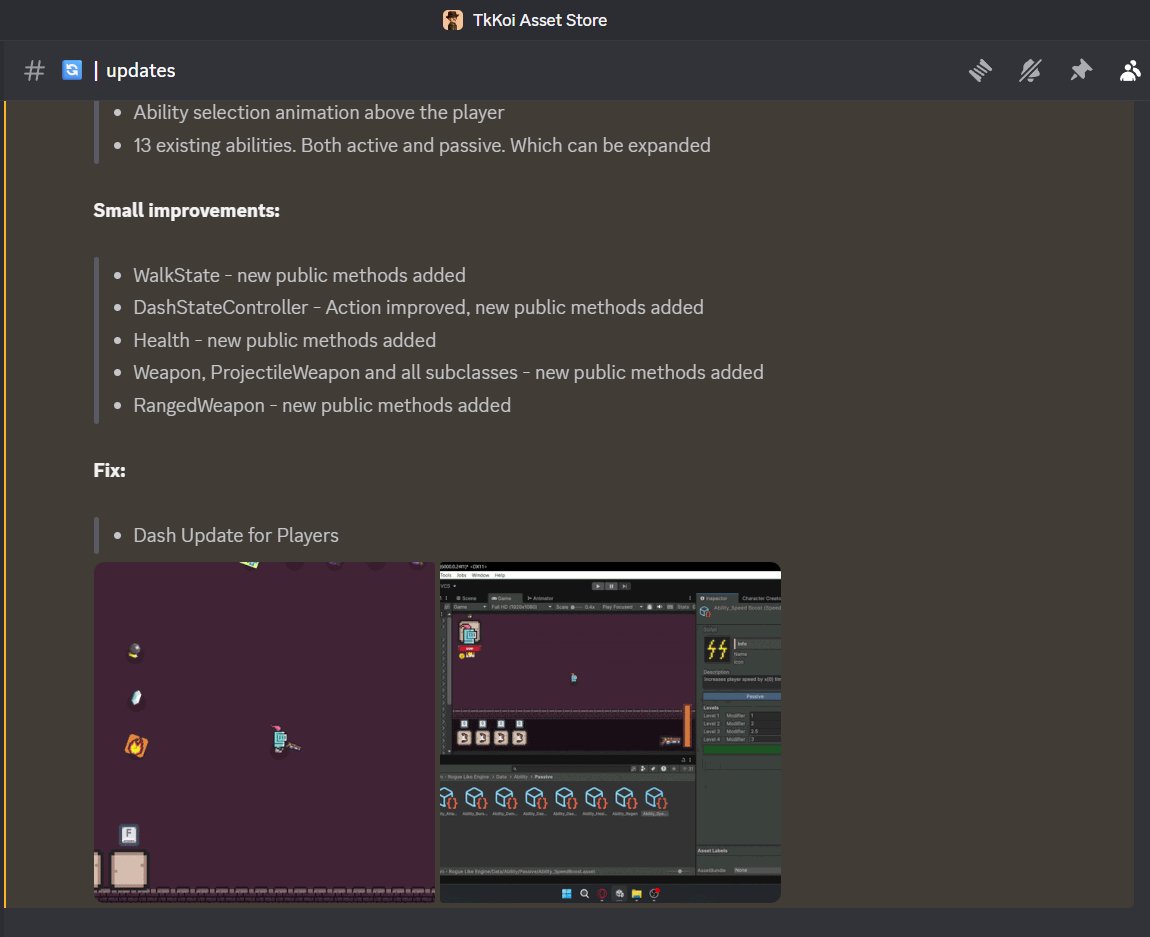
Task: Open pinned messages with the pin icon
Action: (x=1080, y=70)
